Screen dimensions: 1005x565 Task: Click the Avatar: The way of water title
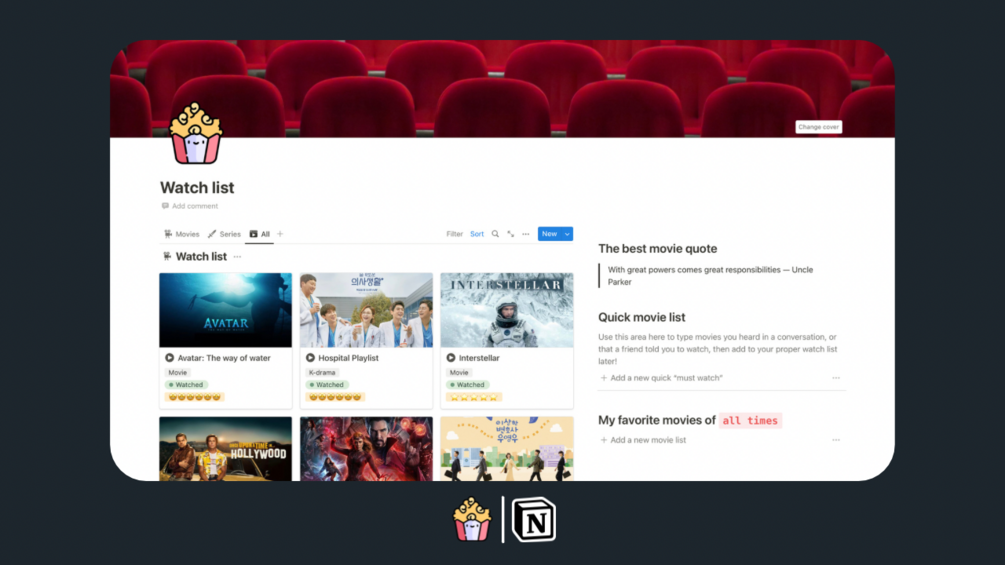pyautogui.click(x=224, y=358)
